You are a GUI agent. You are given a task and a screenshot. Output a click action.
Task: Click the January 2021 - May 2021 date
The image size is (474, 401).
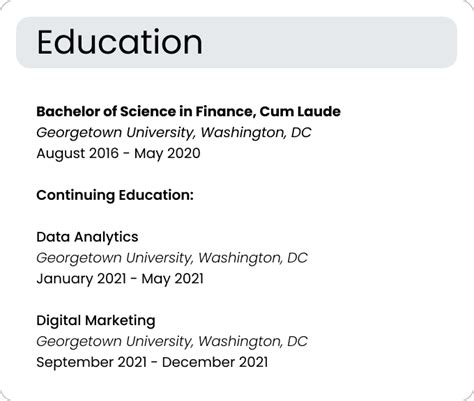tap(120, 279)
